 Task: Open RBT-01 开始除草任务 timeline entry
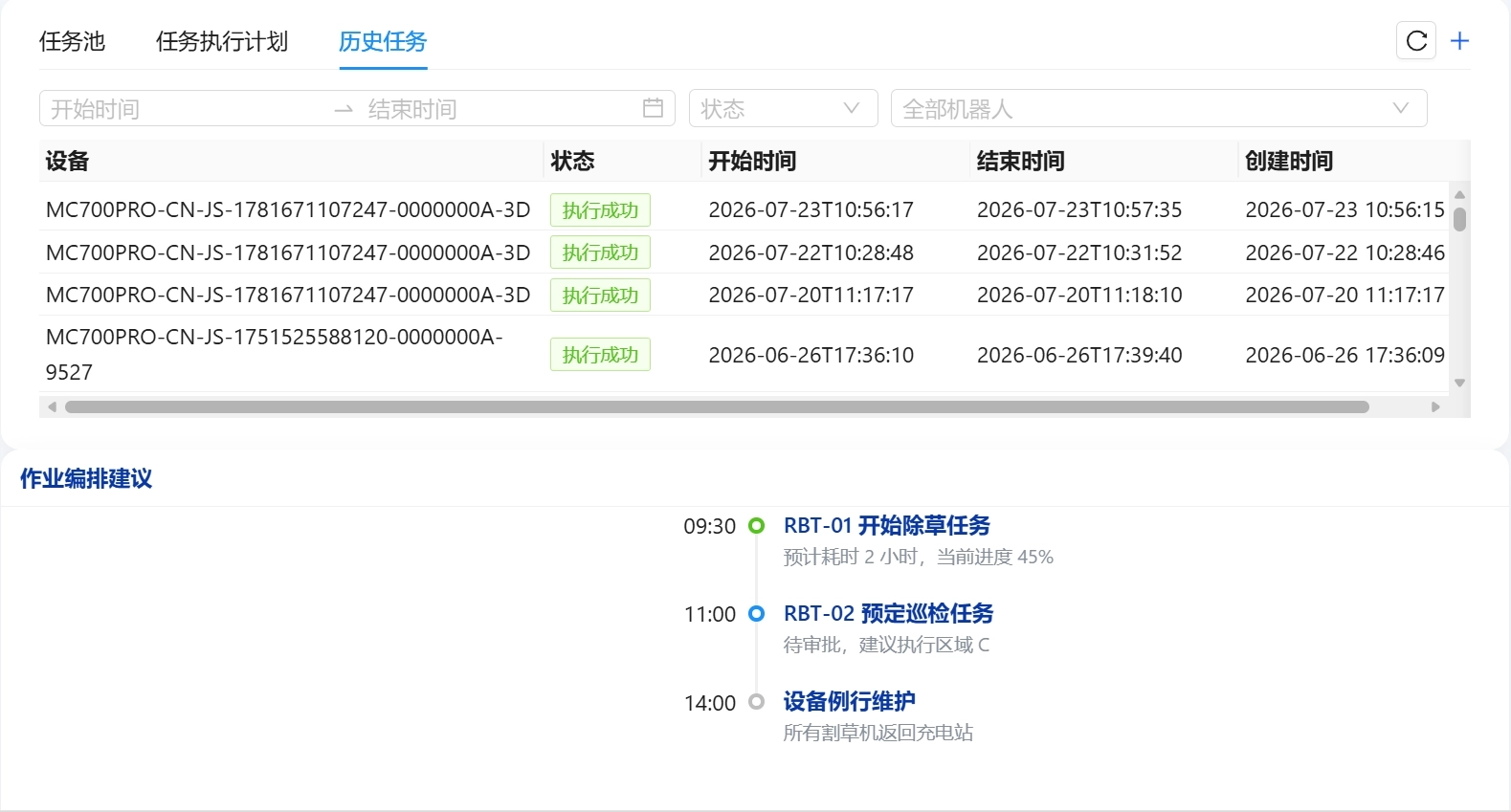tap(887, 525)
